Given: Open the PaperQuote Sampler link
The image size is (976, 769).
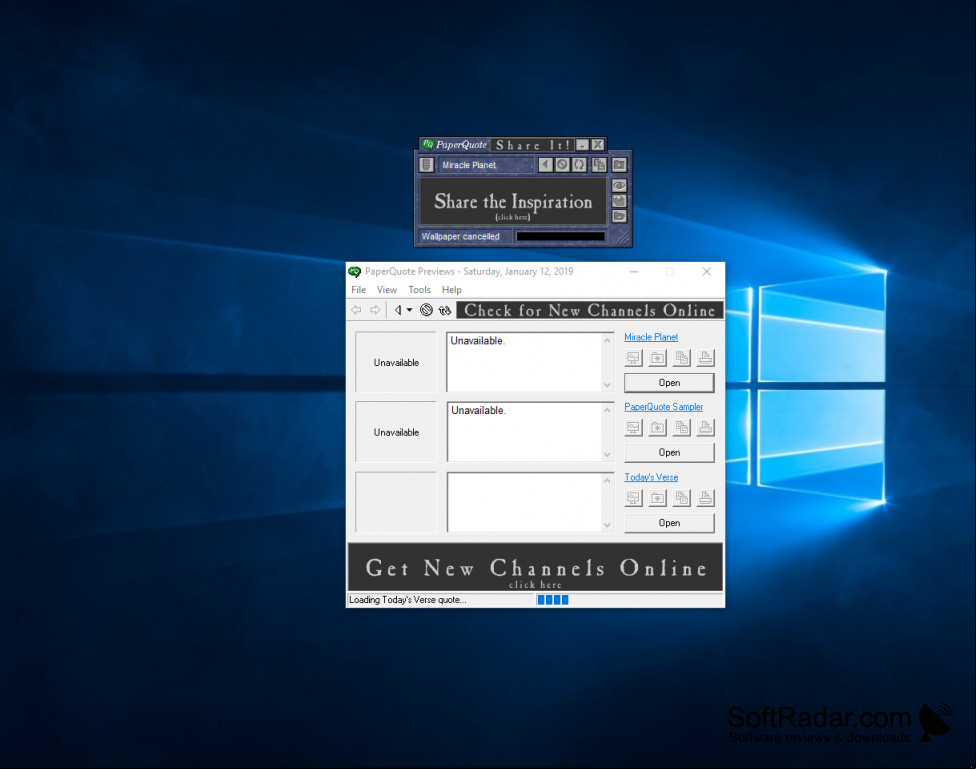Looking at the screenshot, I should coord(664,407).
